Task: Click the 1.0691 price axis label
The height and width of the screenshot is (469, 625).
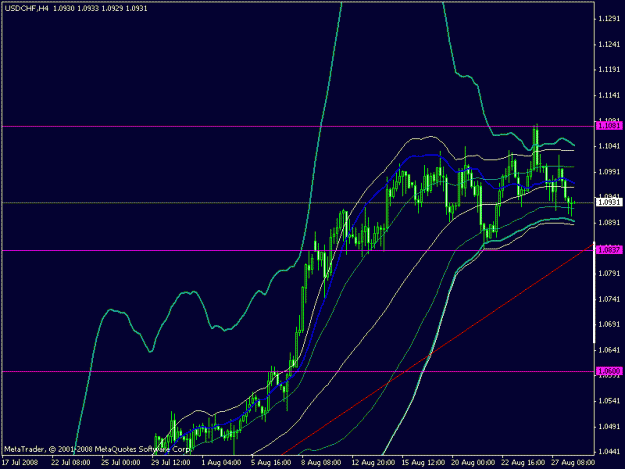Action: (609, 324)
